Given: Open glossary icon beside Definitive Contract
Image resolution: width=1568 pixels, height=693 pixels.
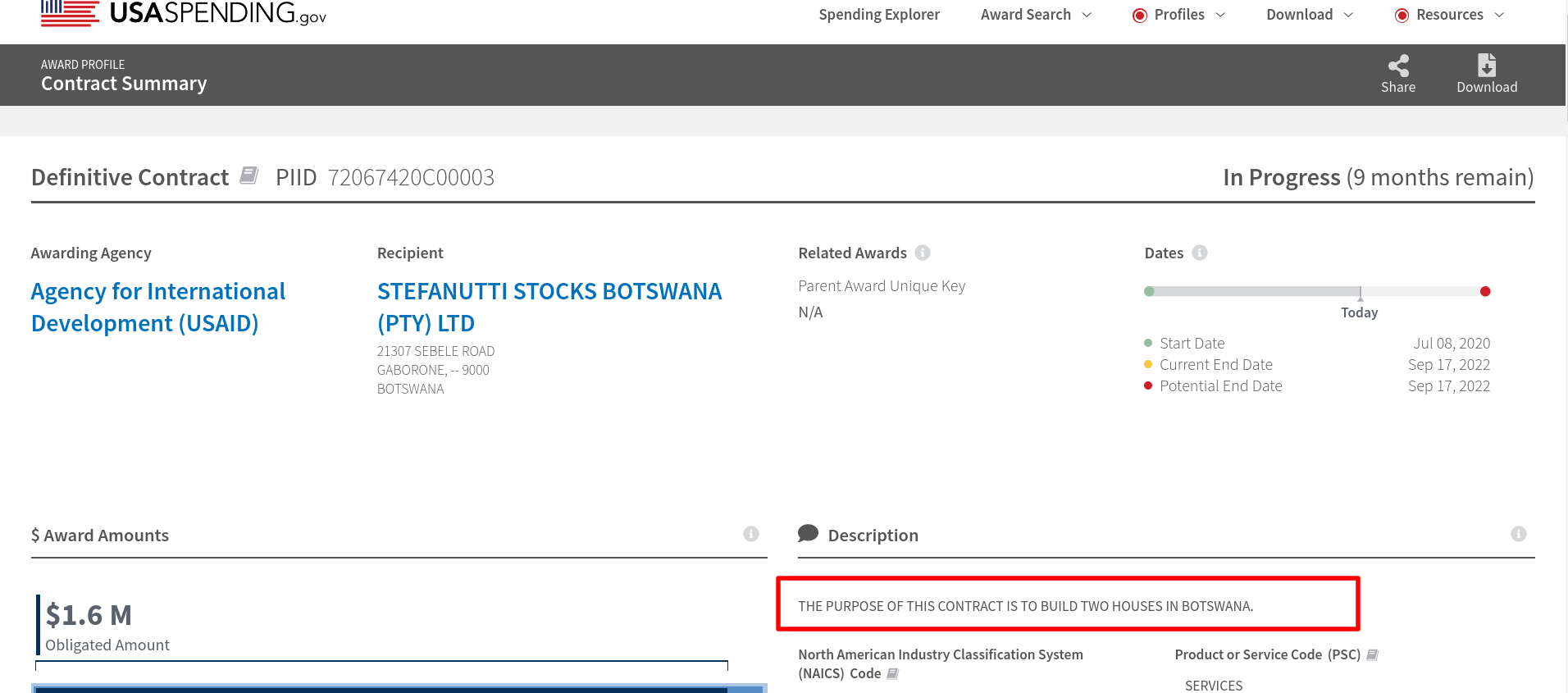Looking at the screenshot, I should tap(249, 176).
